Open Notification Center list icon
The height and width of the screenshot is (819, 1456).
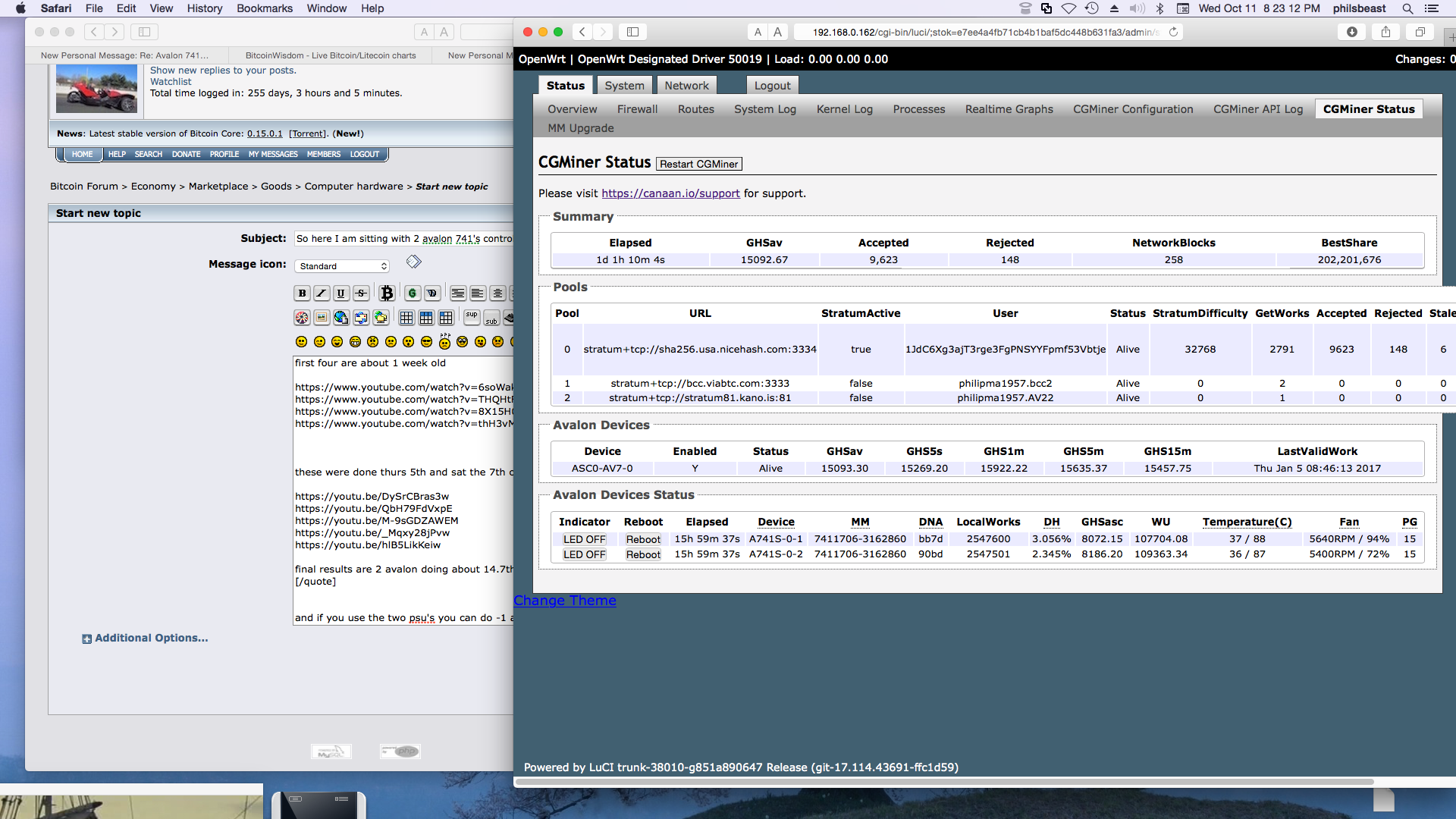click(x=1431, y=8)
